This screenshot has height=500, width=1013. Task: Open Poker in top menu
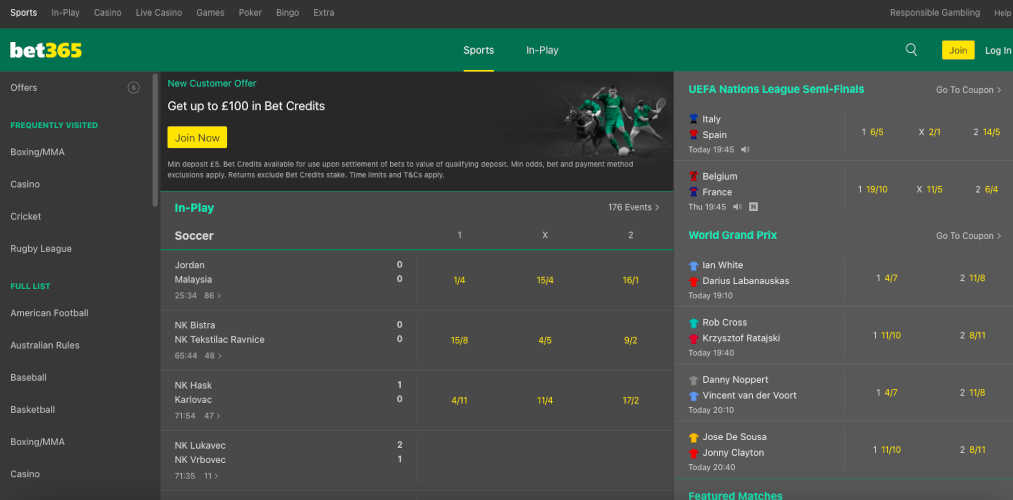pos(250,12)
